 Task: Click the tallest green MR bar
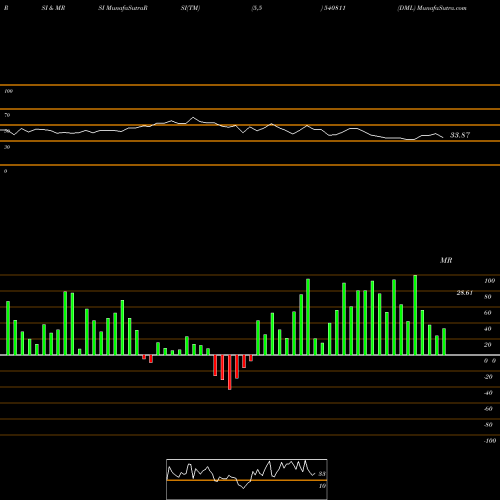pyautogui.click(x=415, y=315)
